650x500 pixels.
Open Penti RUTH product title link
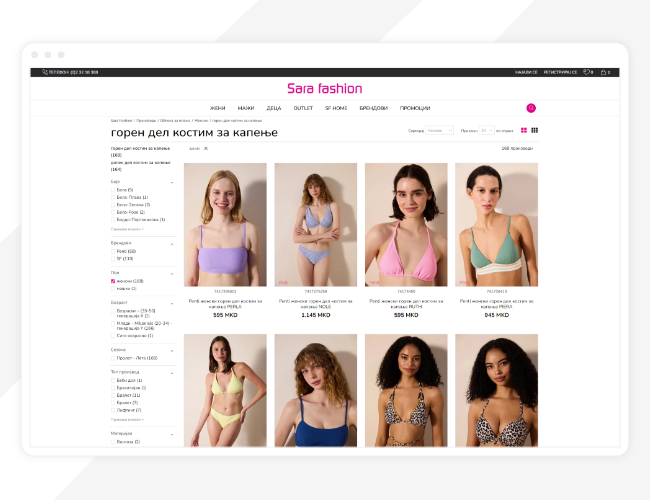[406, 304]
